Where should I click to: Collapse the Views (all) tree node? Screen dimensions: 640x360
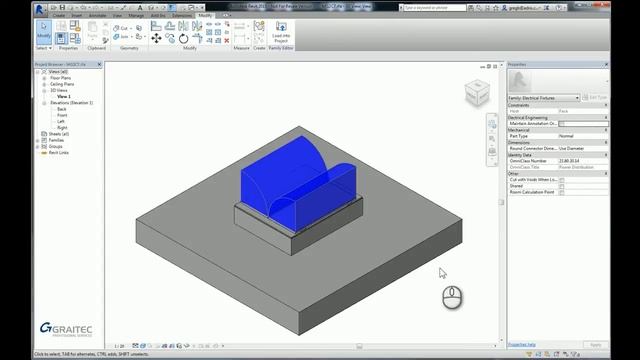tap(38, 72)
